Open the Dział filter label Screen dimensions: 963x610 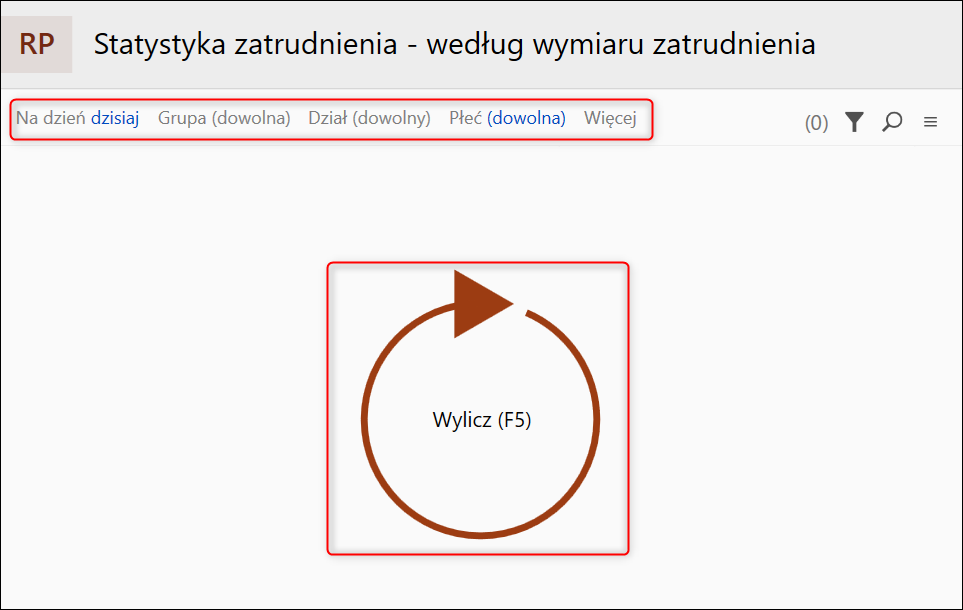pos(328,118)
